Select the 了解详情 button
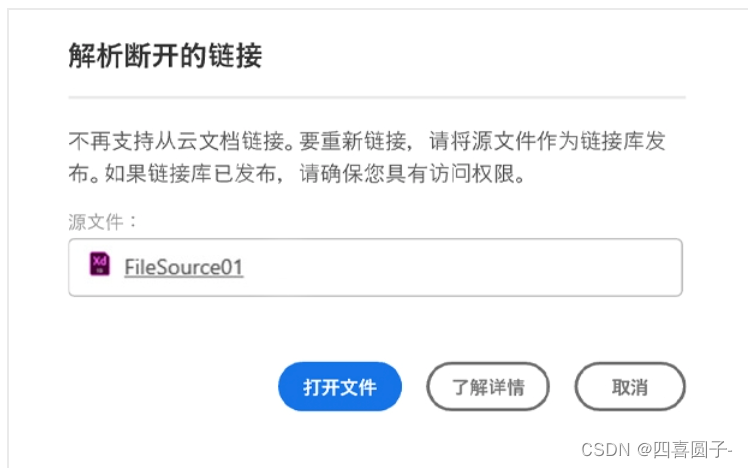This screenshot has width=748, height=468. (488, 386)
